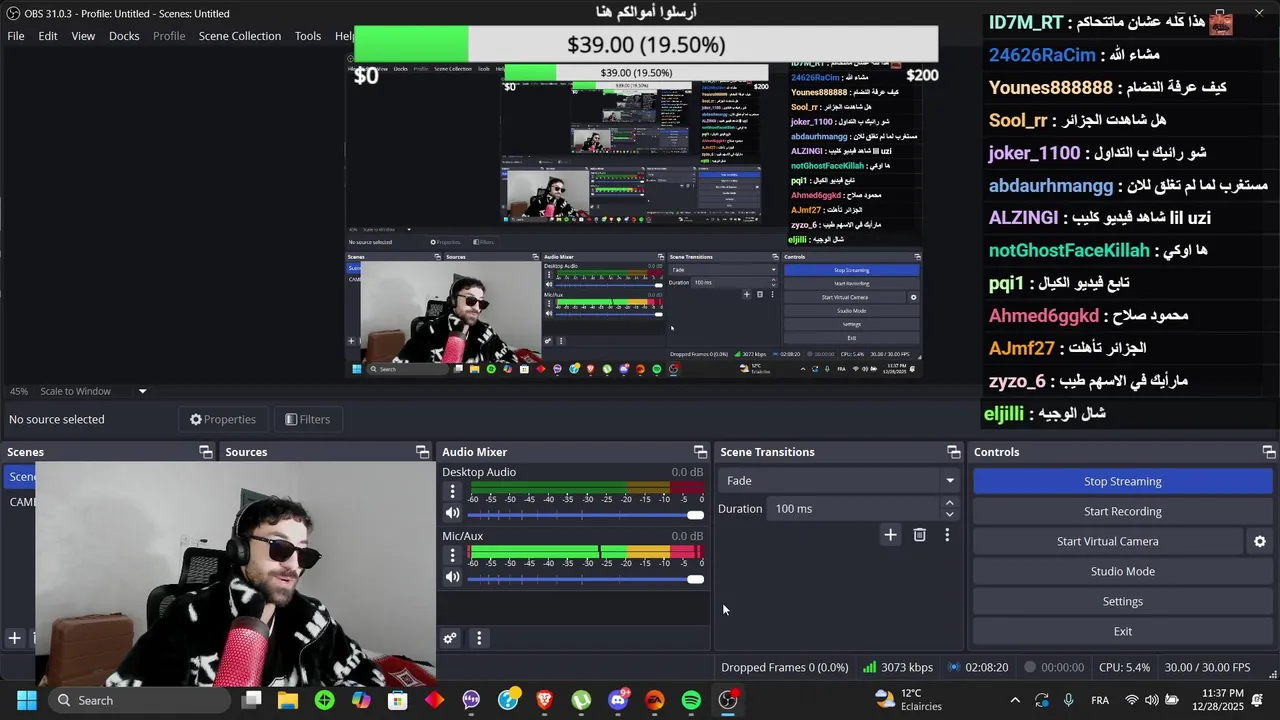Mute Desktop Audio speaker icon
Viewport: 1280px width, 720px height.
[453, 513]
